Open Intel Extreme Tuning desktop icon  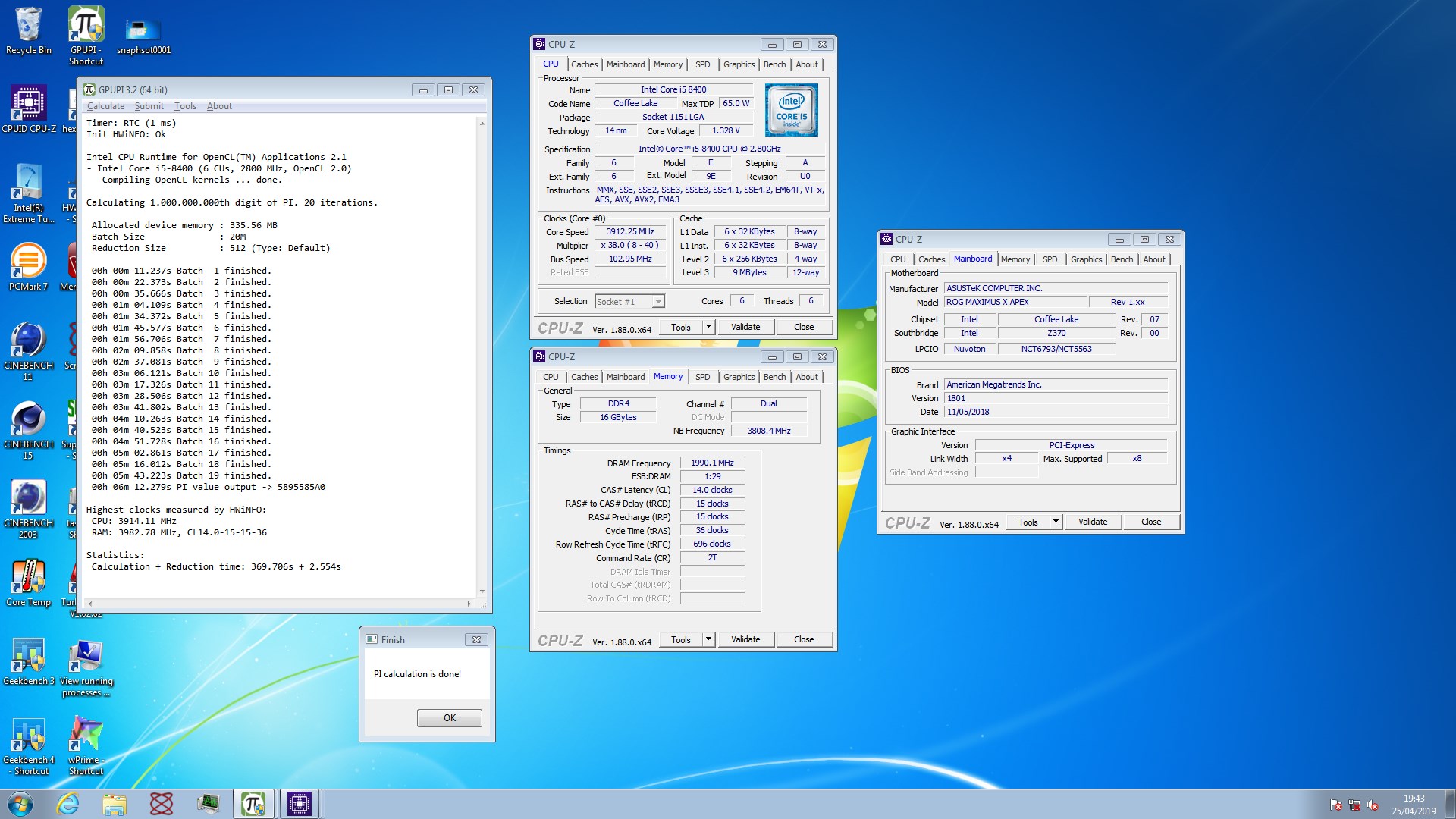pos(29,193)
